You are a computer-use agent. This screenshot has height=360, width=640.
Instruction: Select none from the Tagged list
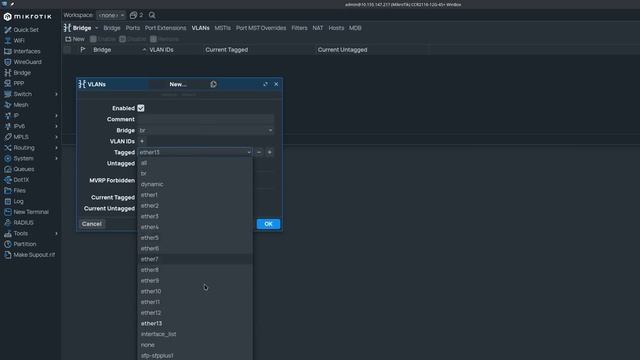195,345
